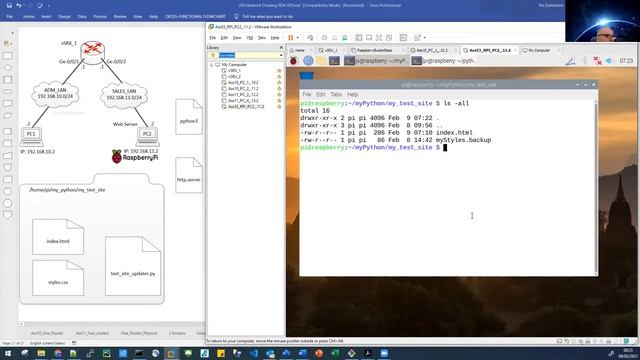Switch to My Computer VMware tab
640x360 pixels.
539,50
